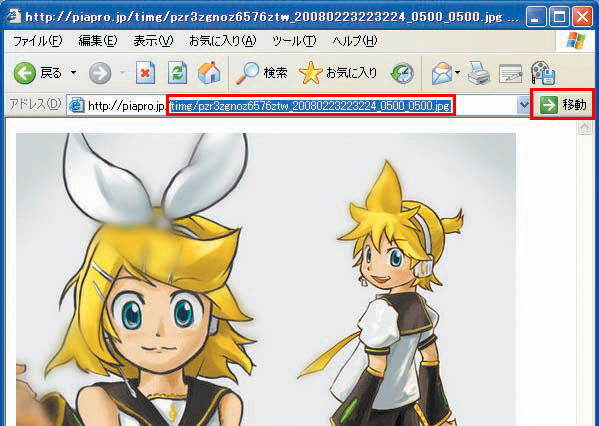This screenshot has height=426, width=599.
Task: Open the ファイル(F) menu
Action: pos(37,40)
